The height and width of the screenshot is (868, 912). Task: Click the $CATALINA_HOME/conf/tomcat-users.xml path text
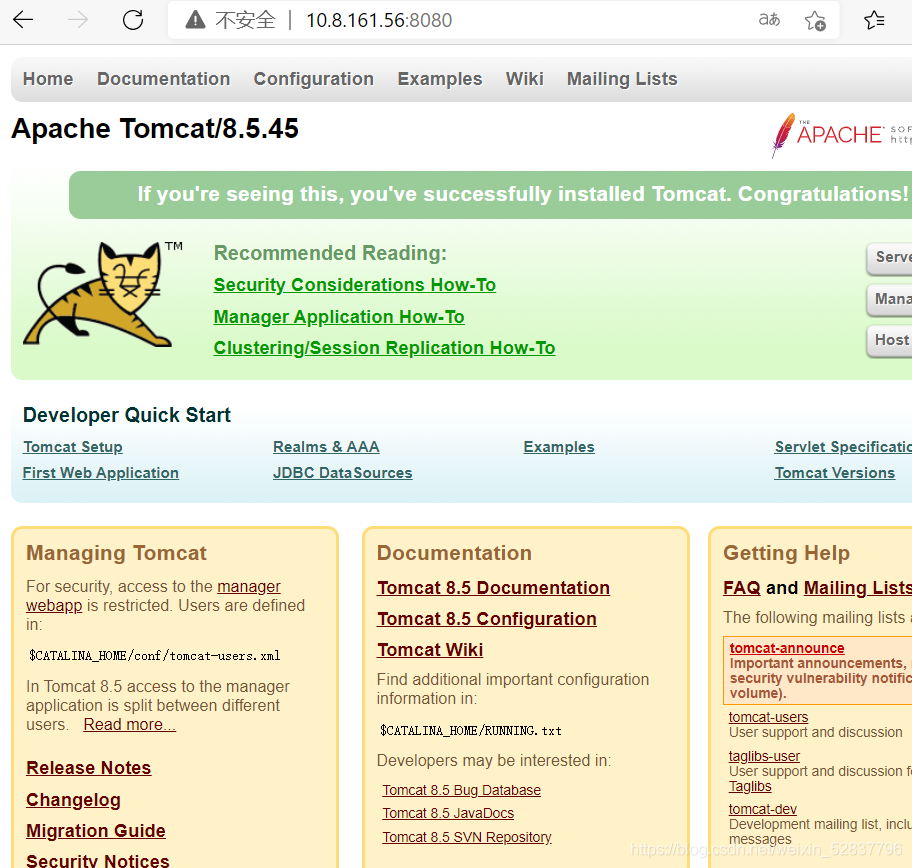pos(155,656)
